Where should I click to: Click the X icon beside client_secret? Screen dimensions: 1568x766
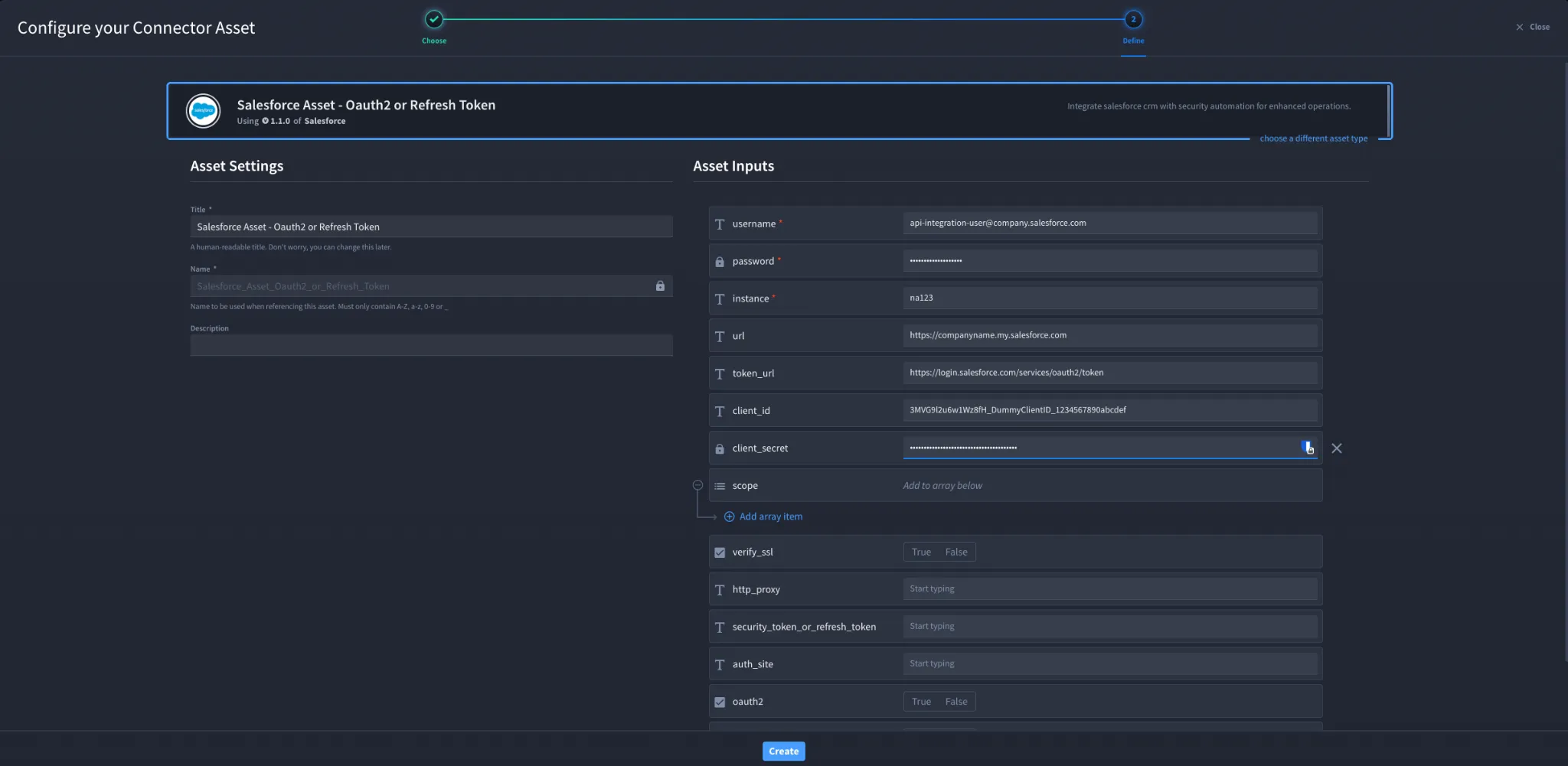coord(1337,448)
